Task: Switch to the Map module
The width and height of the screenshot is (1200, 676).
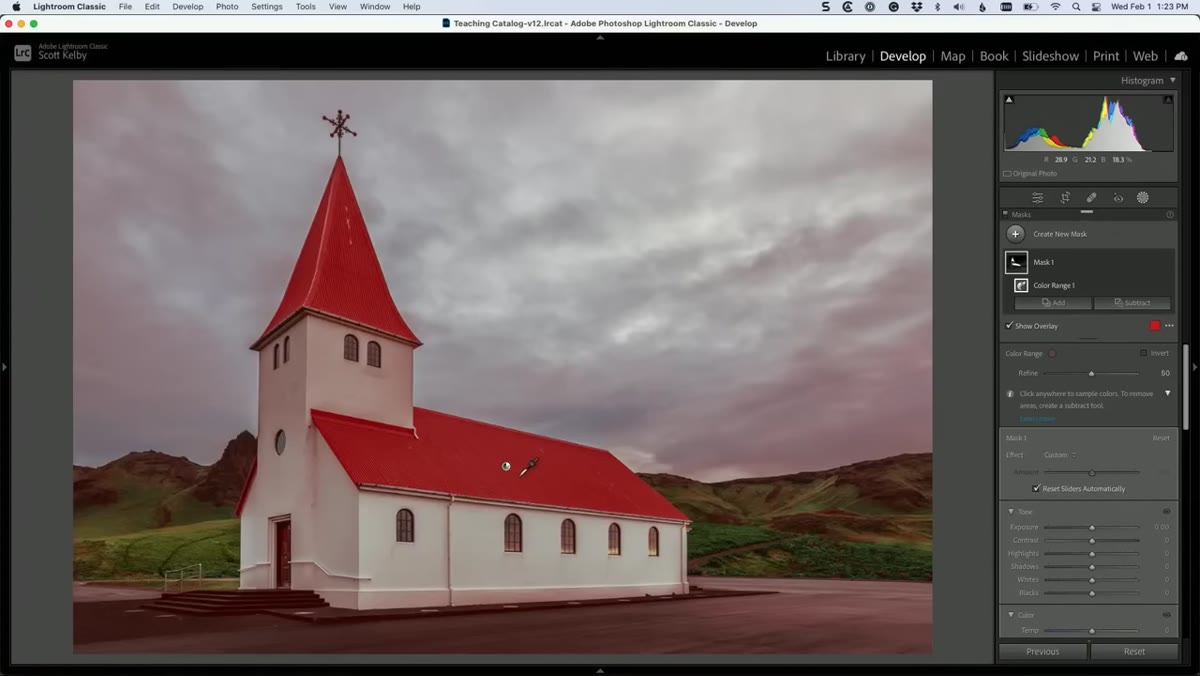Action: click(x=953, y=56)
